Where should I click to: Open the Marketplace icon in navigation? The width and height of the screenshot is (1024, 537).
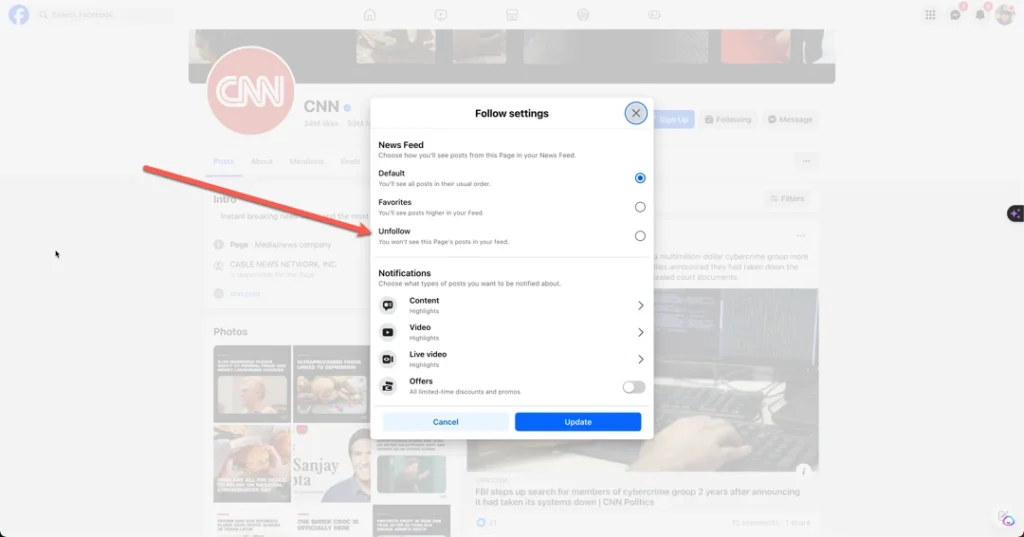click(x=512, y=14)
